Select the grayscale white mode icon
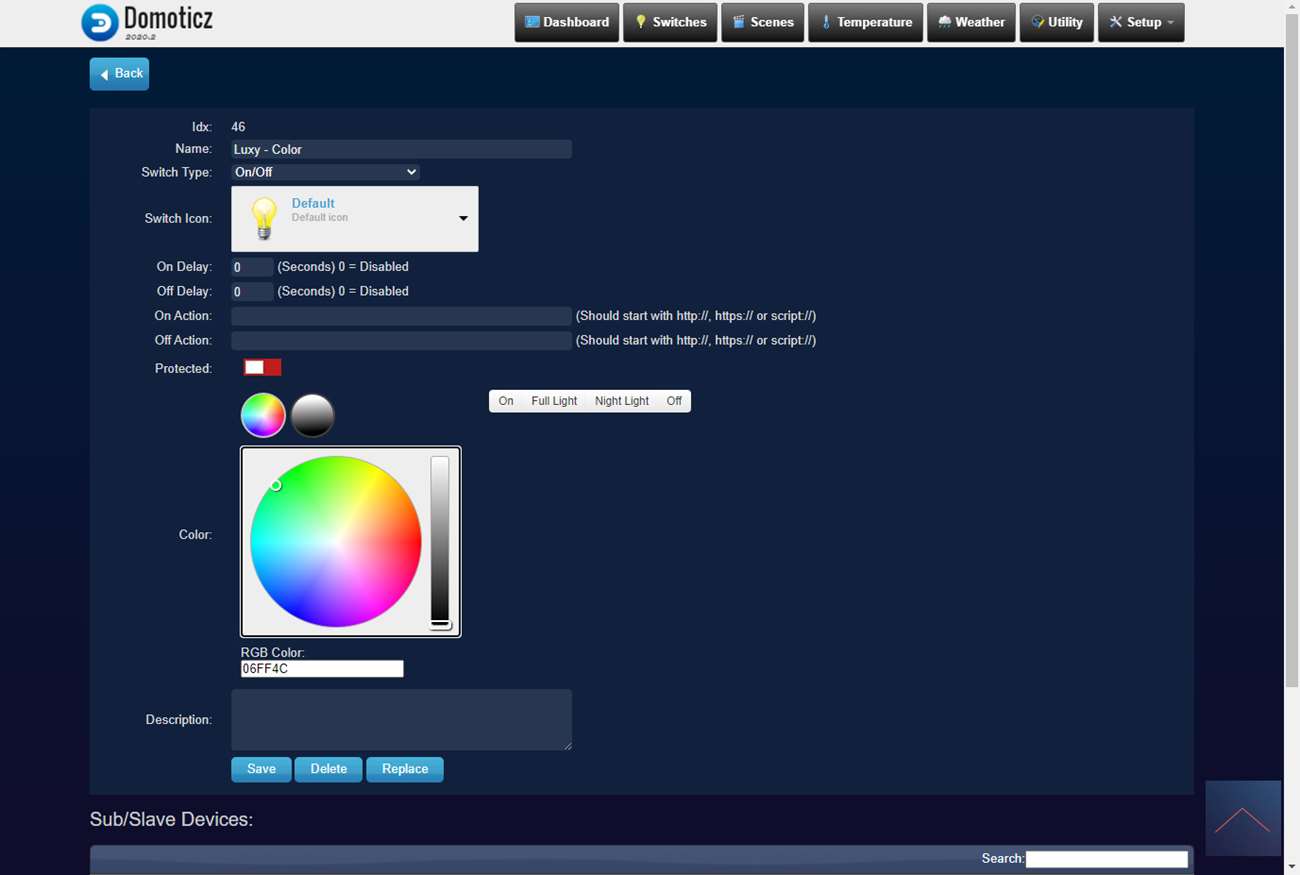The height and width of the screenshot is (875, 1300). 312,415
